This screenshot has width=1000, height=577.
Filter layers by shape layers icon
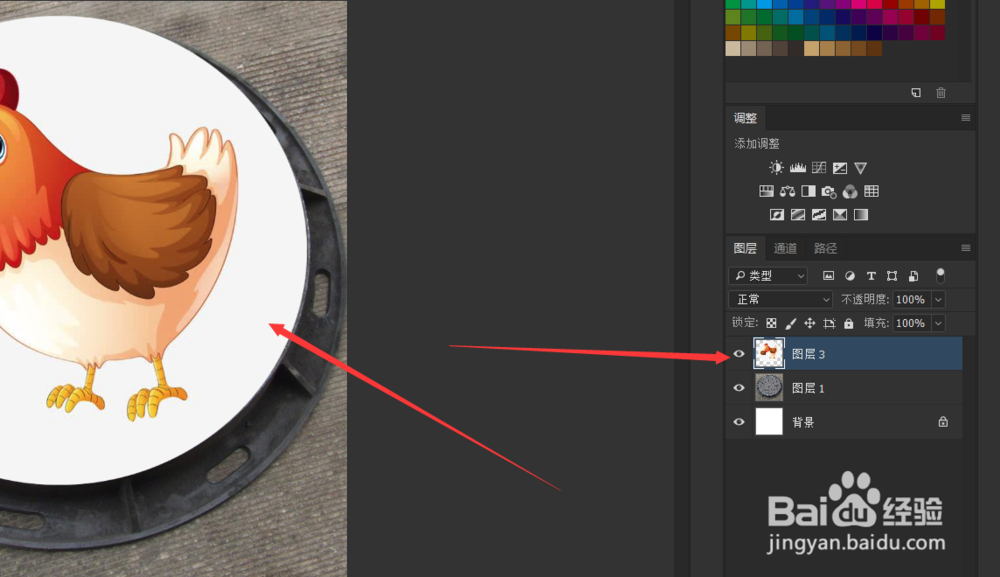[x=892, y=275]
